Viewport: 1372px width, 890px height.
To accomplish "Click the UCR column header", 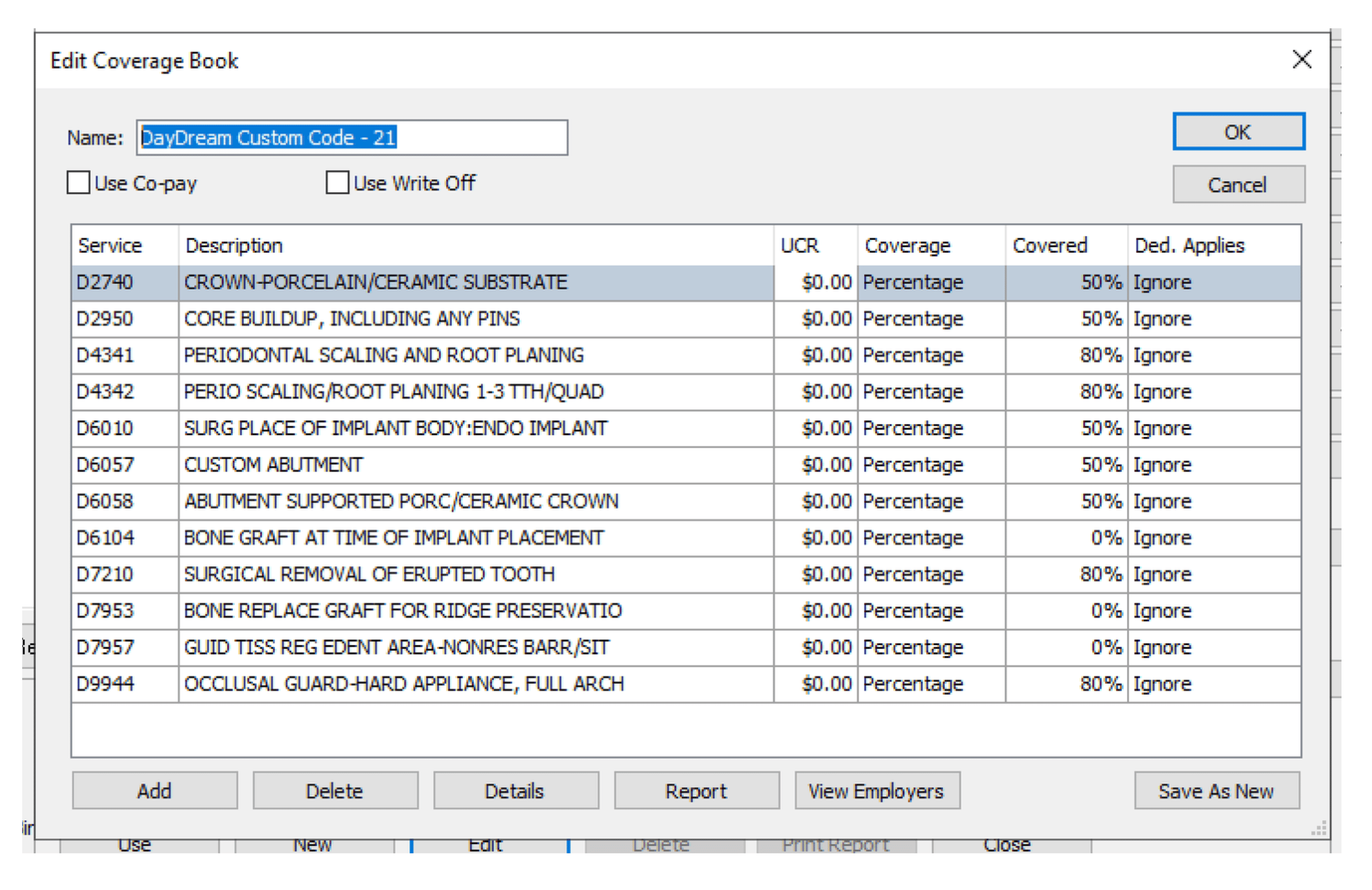I will coord(816,245).
